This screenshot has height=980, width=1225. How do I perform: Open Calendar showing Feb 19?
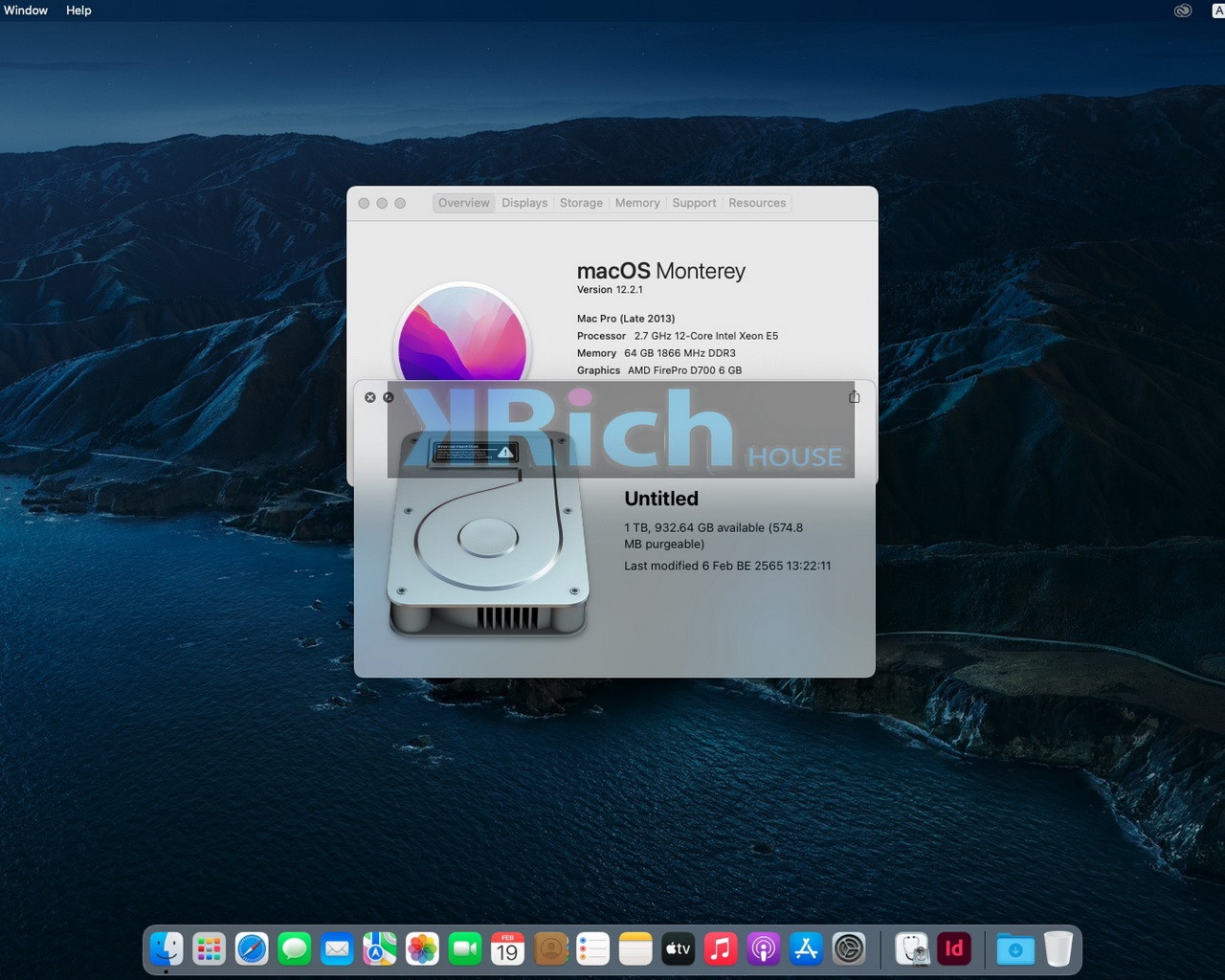tap(507, 949)
